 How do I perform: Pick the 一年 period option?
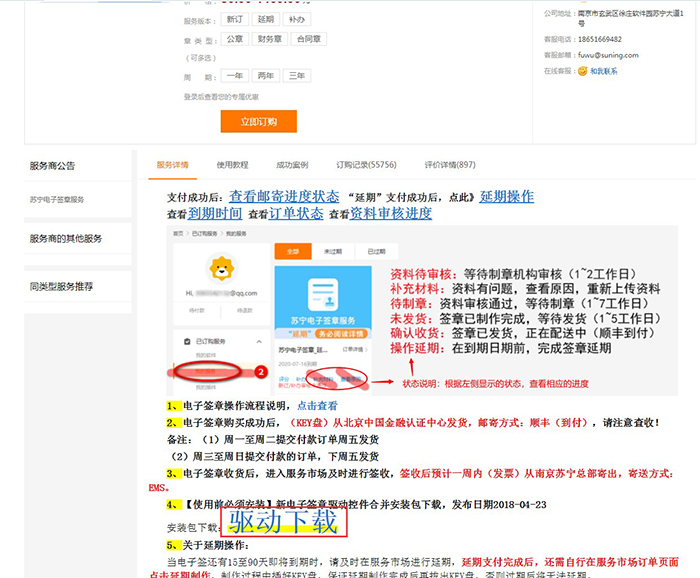[234, 75]
